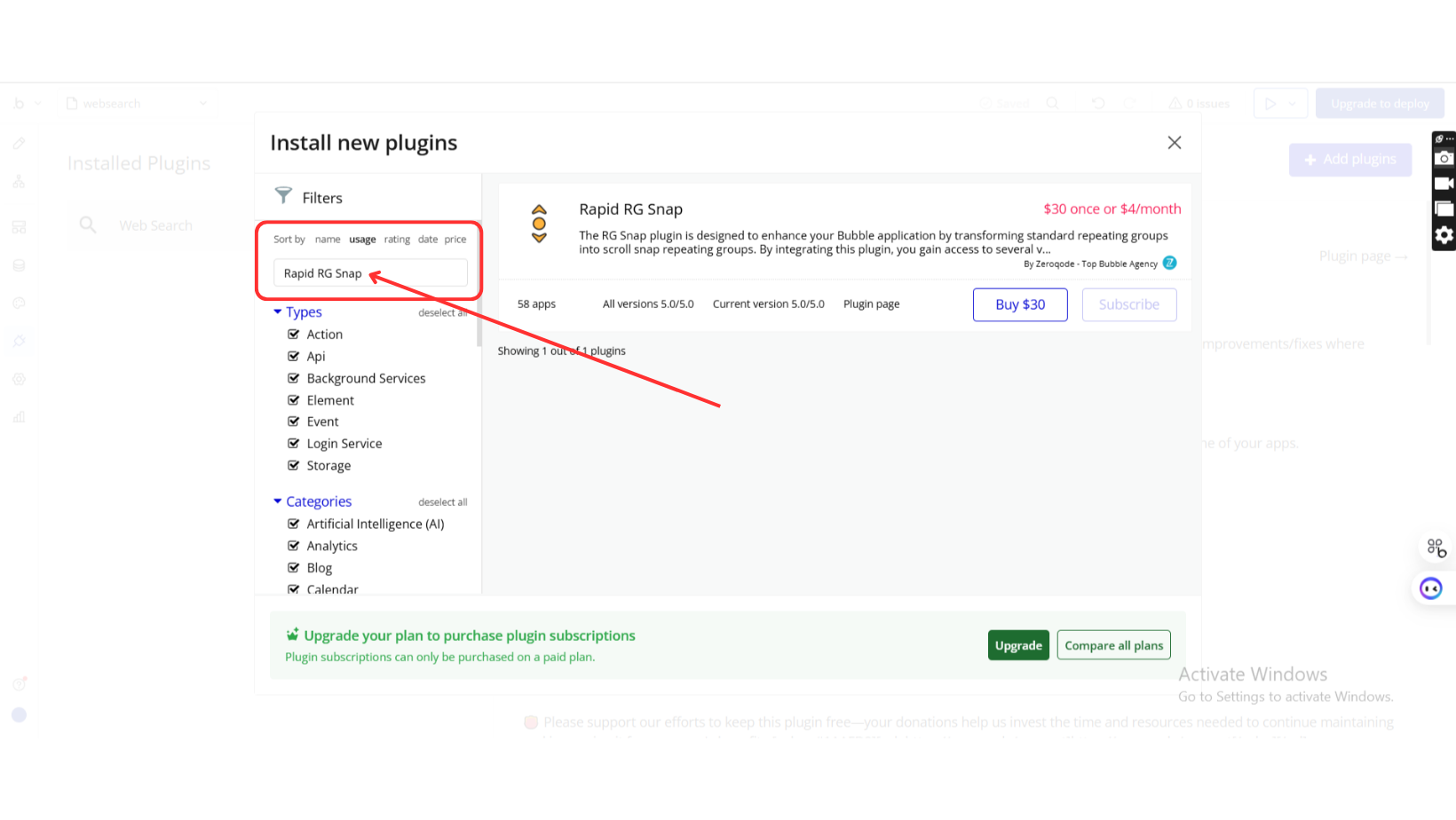Click the screenshot camera icon in capture toolbar

(x=1444, y=159)
